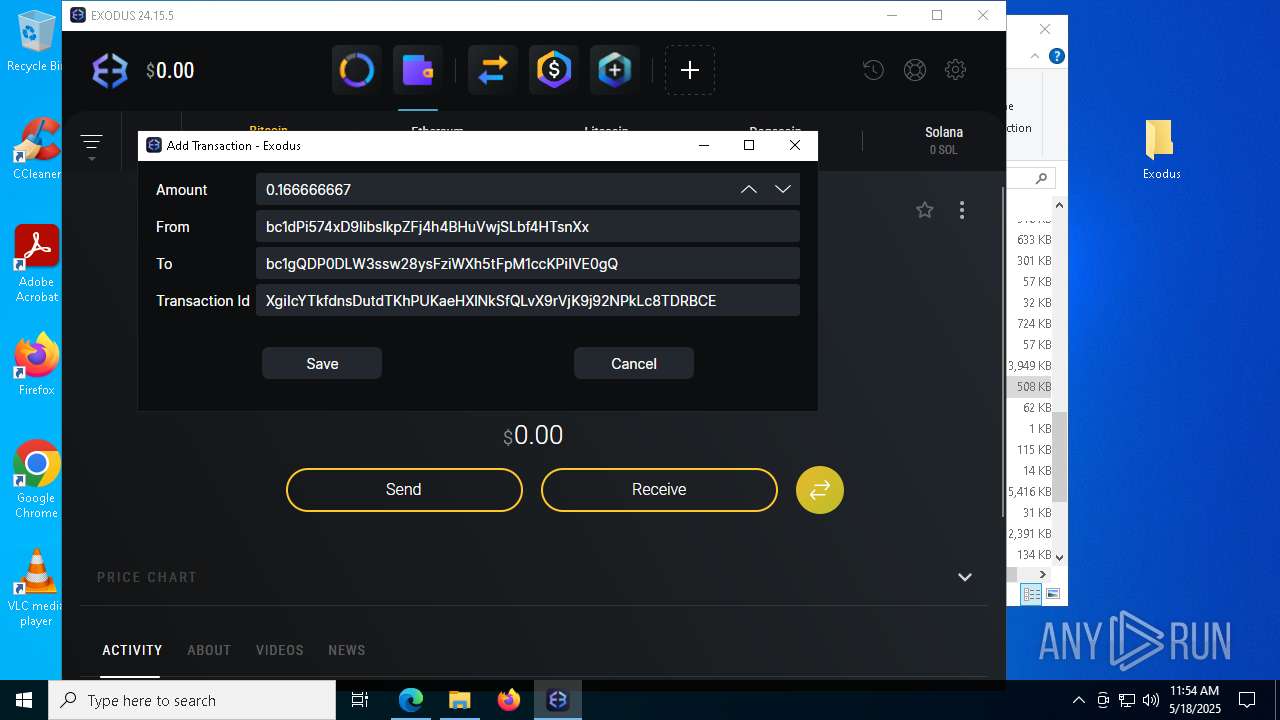1280x720 pixels.
Task: Click the yellow swap round button
Action: 820,490
